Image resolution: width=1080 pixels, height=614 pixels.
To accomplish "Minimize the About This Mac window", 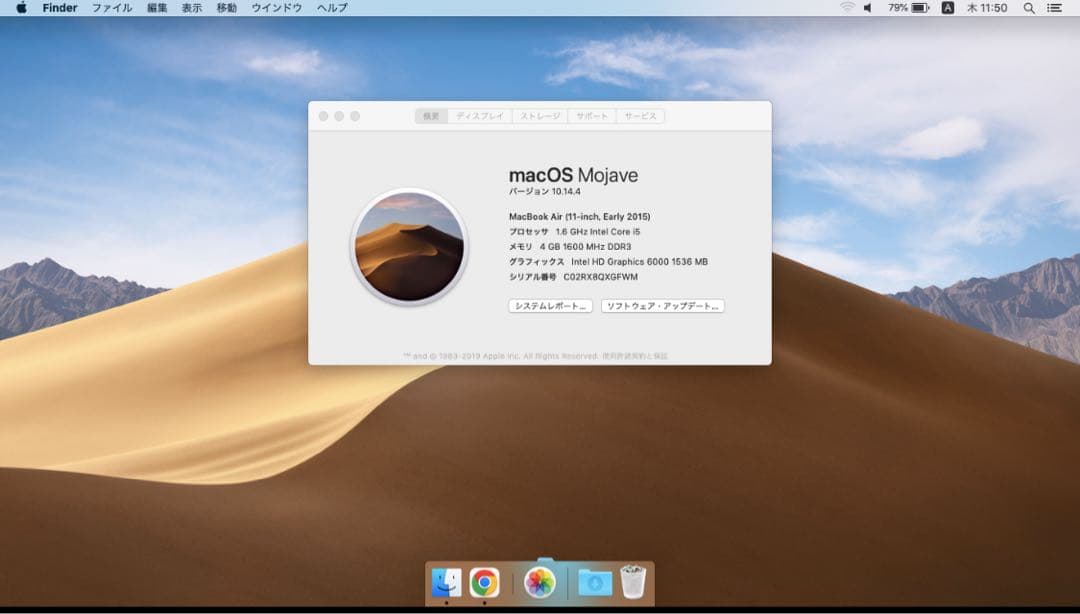I will pyautogui.click(x=339, y=116).
